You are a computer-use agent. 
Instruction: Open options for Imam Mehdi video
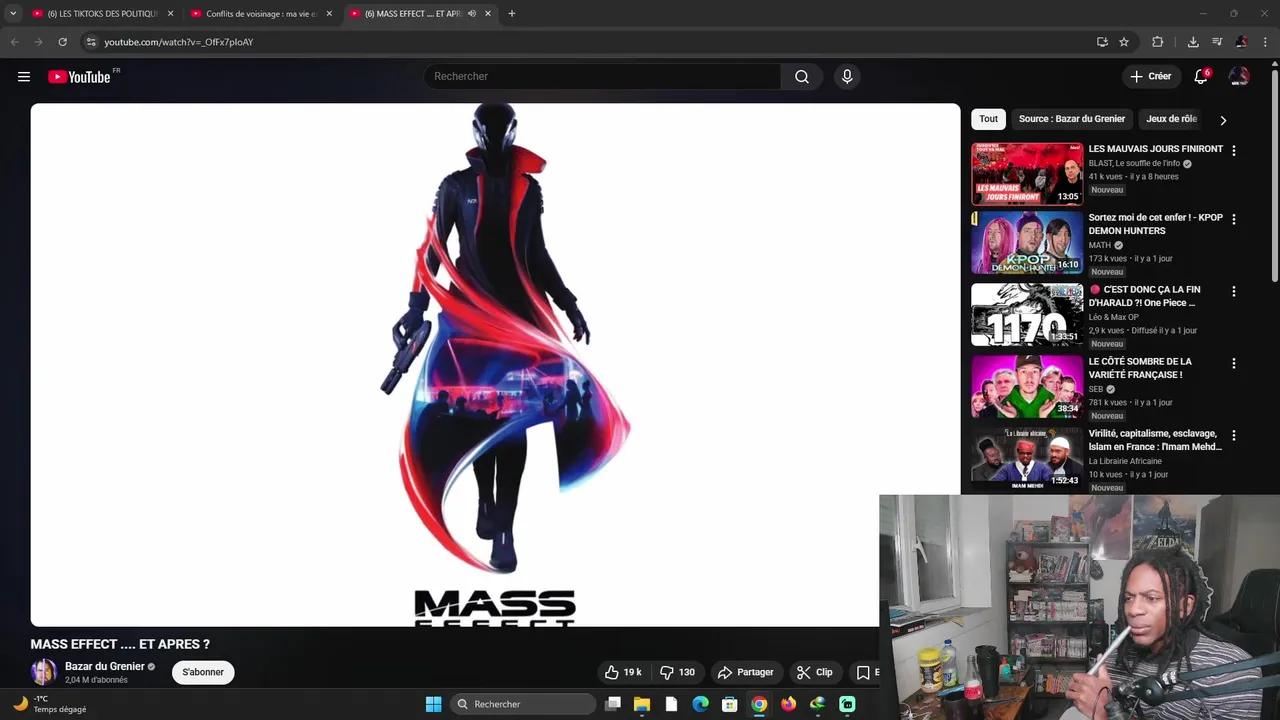pos(1234,435)
